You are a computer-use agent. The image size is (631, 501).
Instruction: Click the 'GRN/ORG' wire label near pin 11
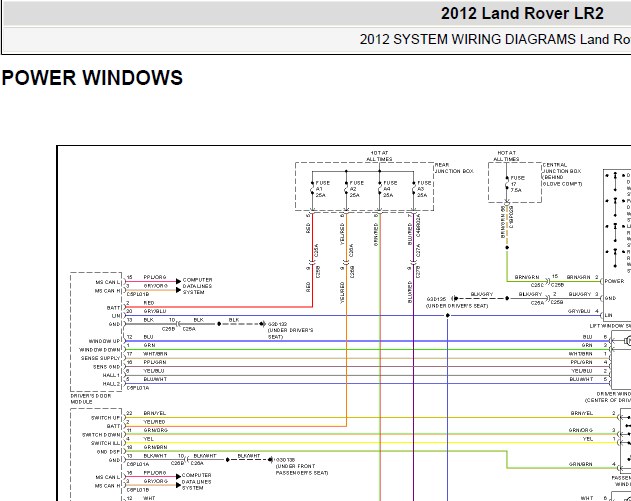[x=155, y=430]
